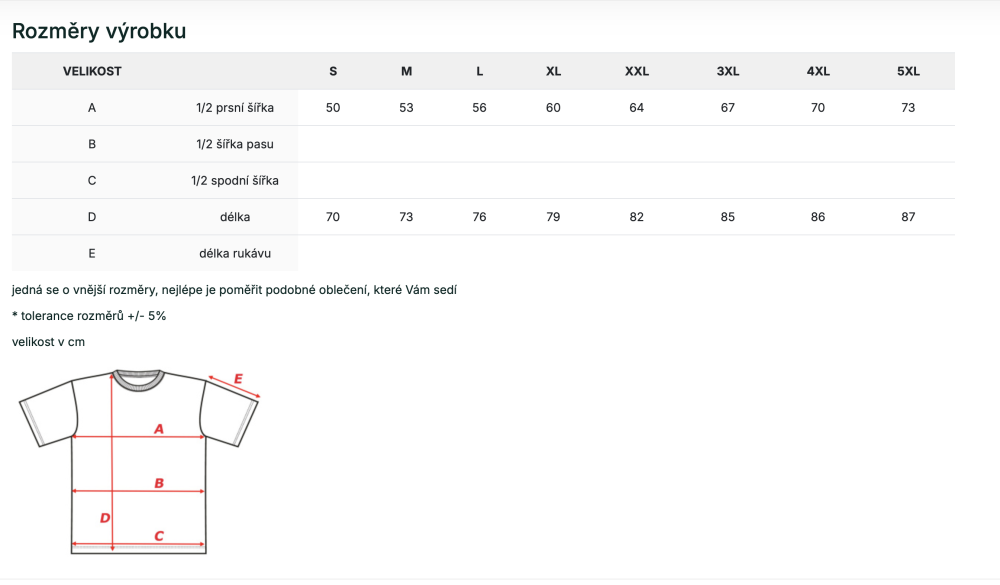Click the sleeve label E on the shirt diagram
The height and width of the screenshot is (585, 1000).
[x=238, y=379]
